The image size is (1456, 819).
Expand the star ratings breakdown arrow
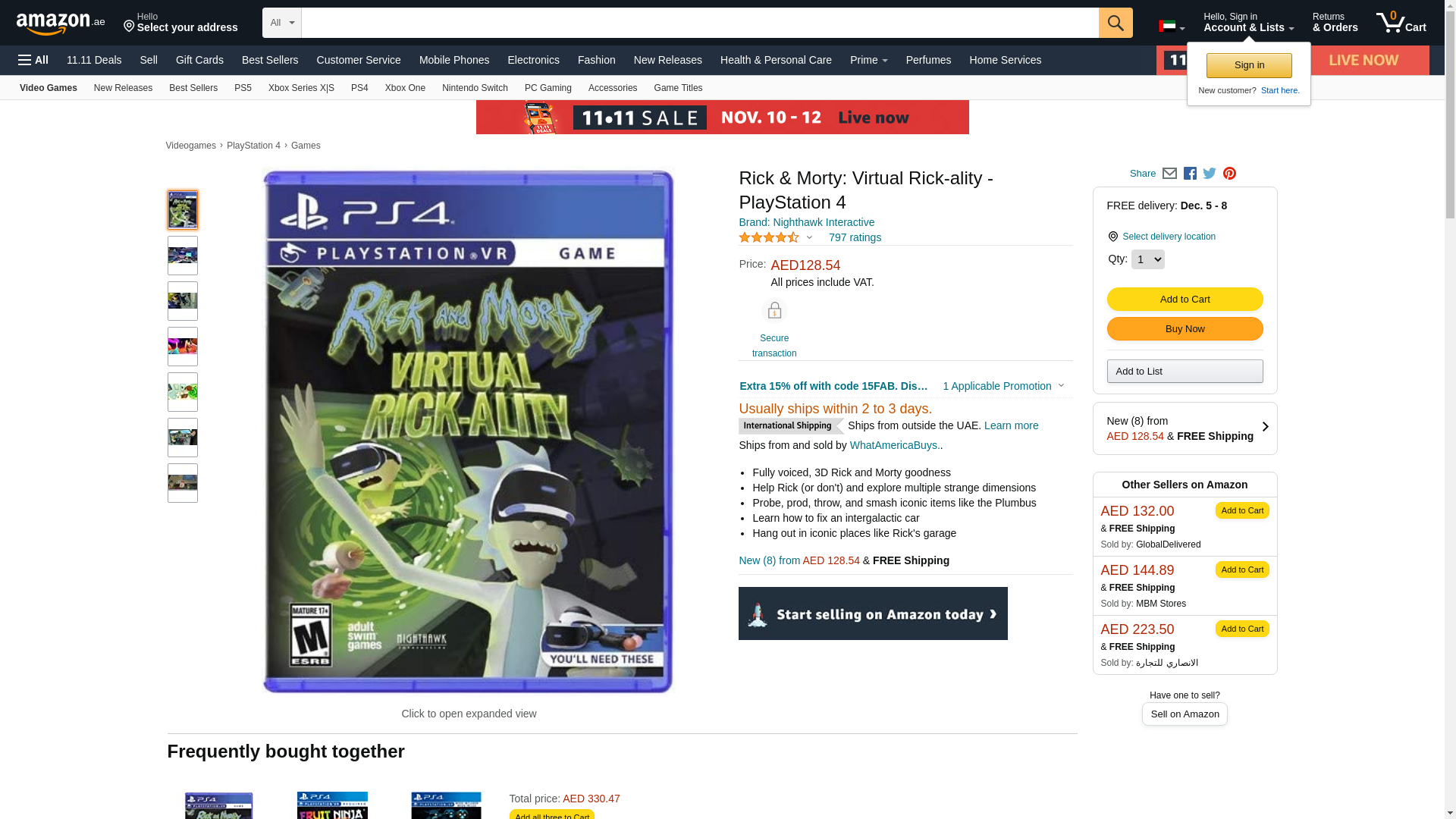click(809, 237)
